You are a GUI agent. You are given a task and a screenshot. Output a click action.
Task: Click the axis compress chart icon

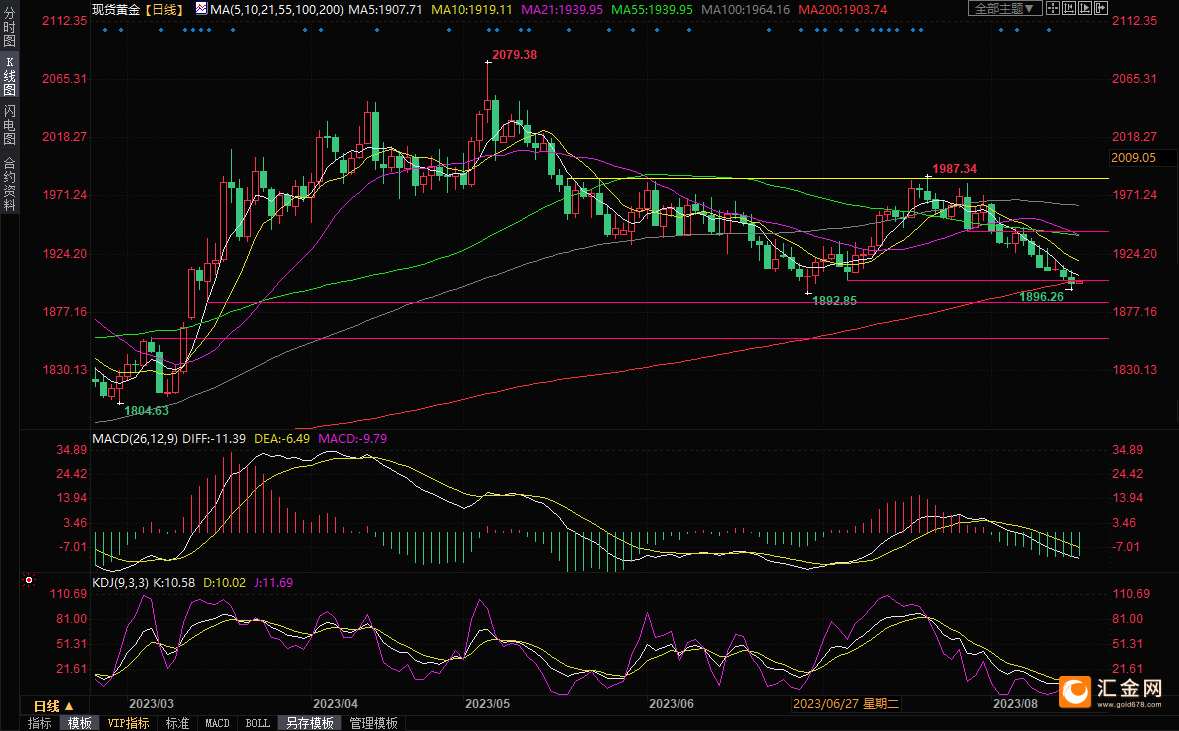pyautogui.click(x=1069, y=8)
